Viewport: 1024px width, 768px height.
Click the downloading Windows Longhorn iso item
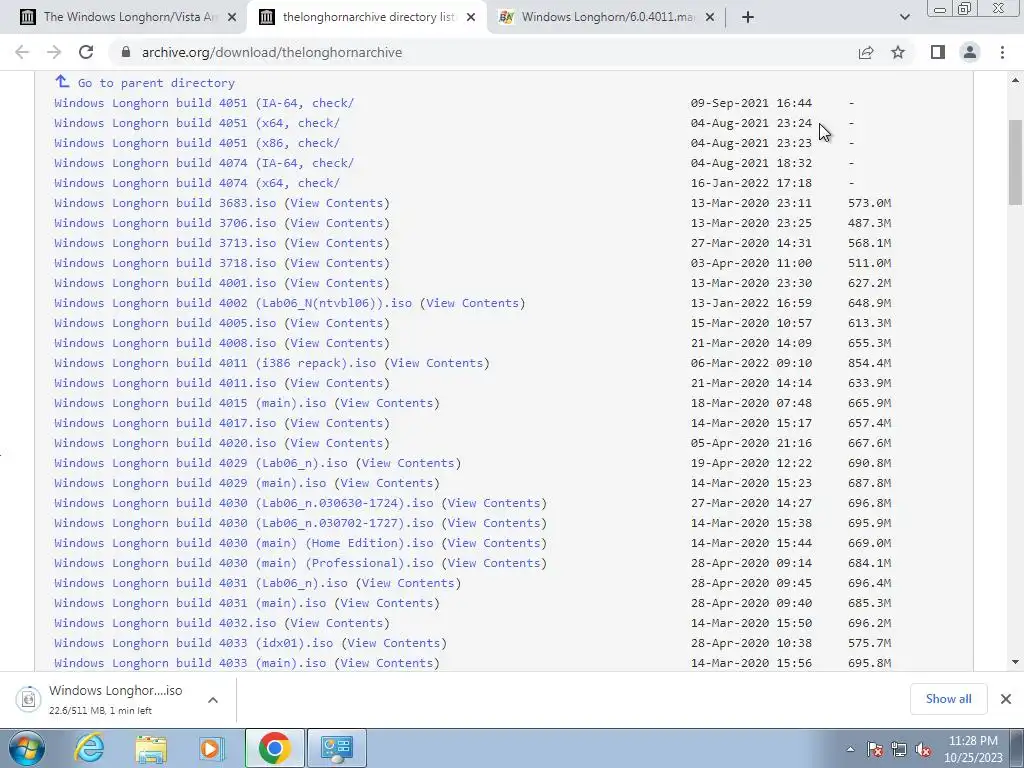tap(104, 699)
